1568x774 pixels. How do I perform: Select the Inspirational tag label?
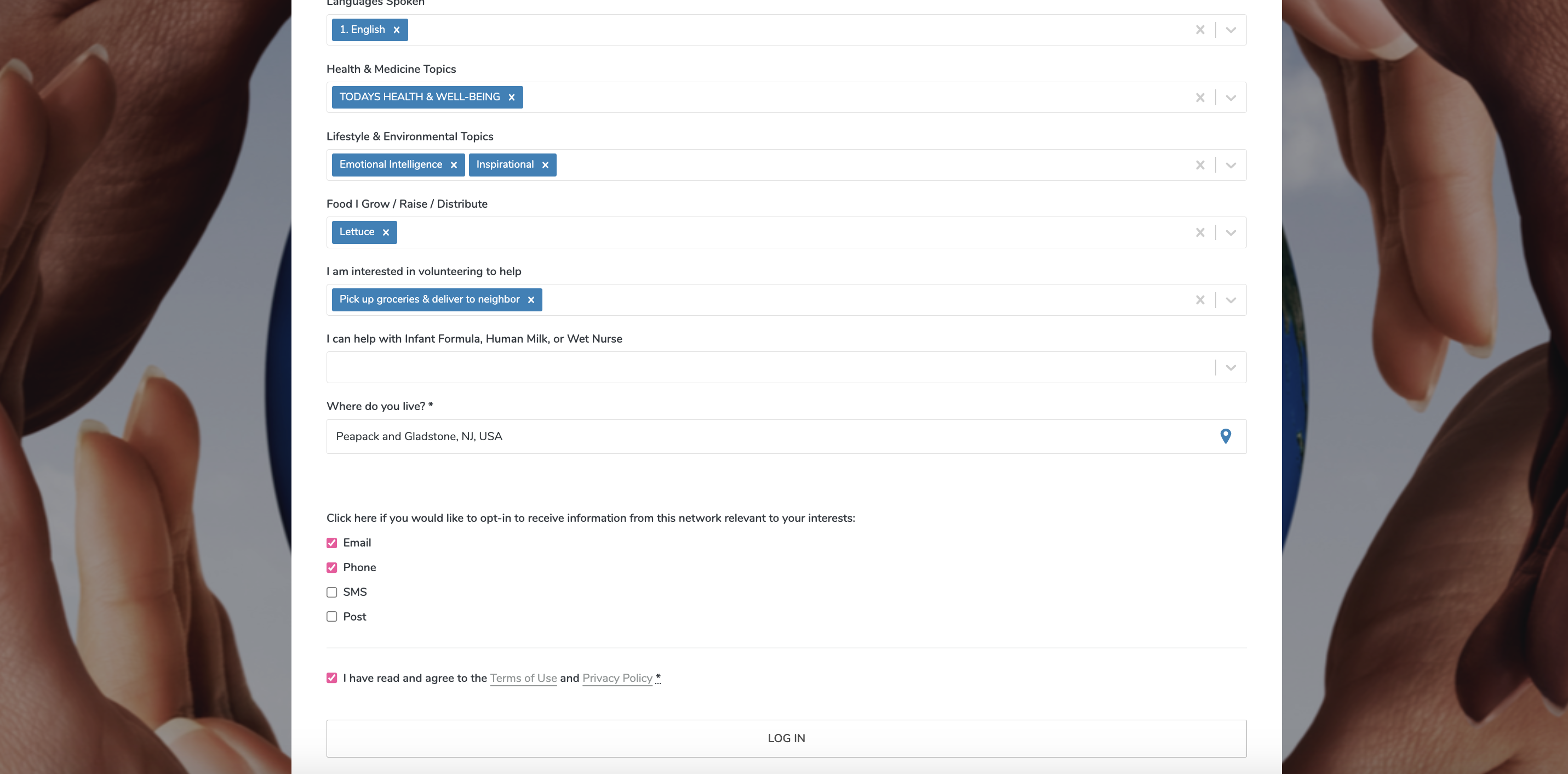505,164
